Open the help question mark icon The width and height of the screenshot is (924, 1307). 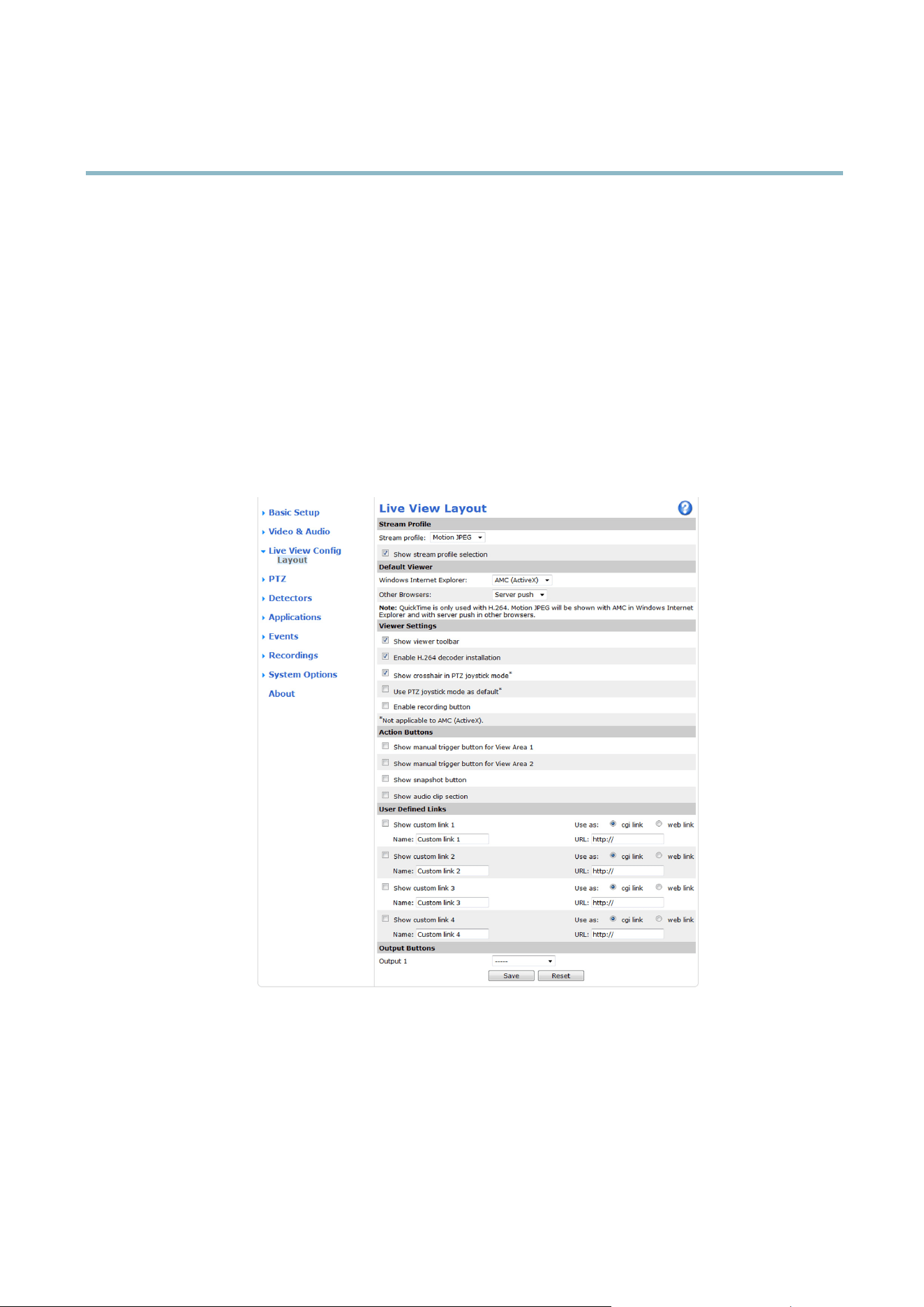[x=685, y=508]
